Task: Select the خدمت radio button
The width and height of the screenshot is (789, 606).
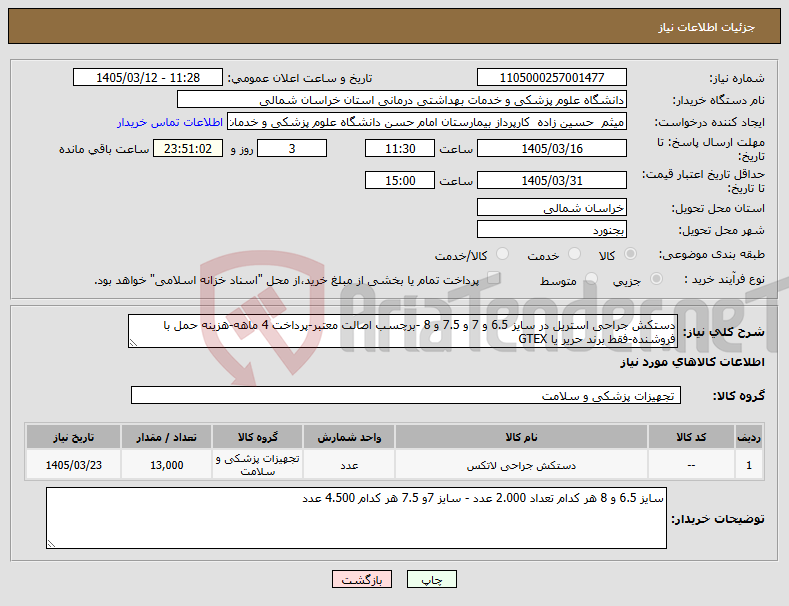Action: pos(574,254)
